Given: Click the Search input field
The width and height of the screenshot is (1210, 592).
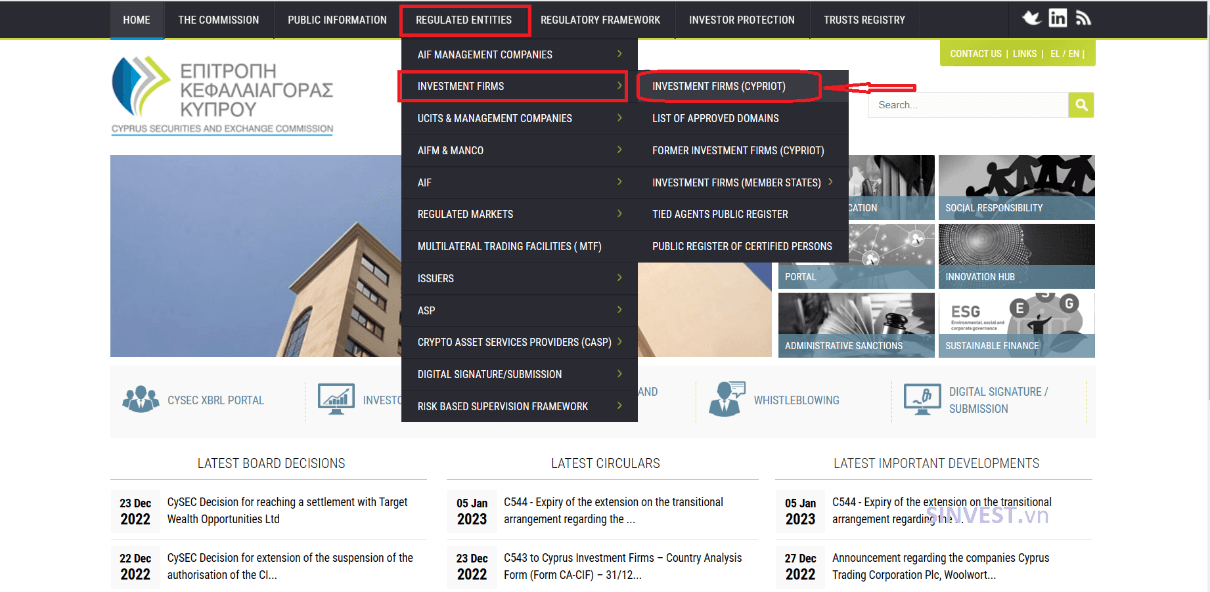Looking at the screenshot, I should [967, 105].
